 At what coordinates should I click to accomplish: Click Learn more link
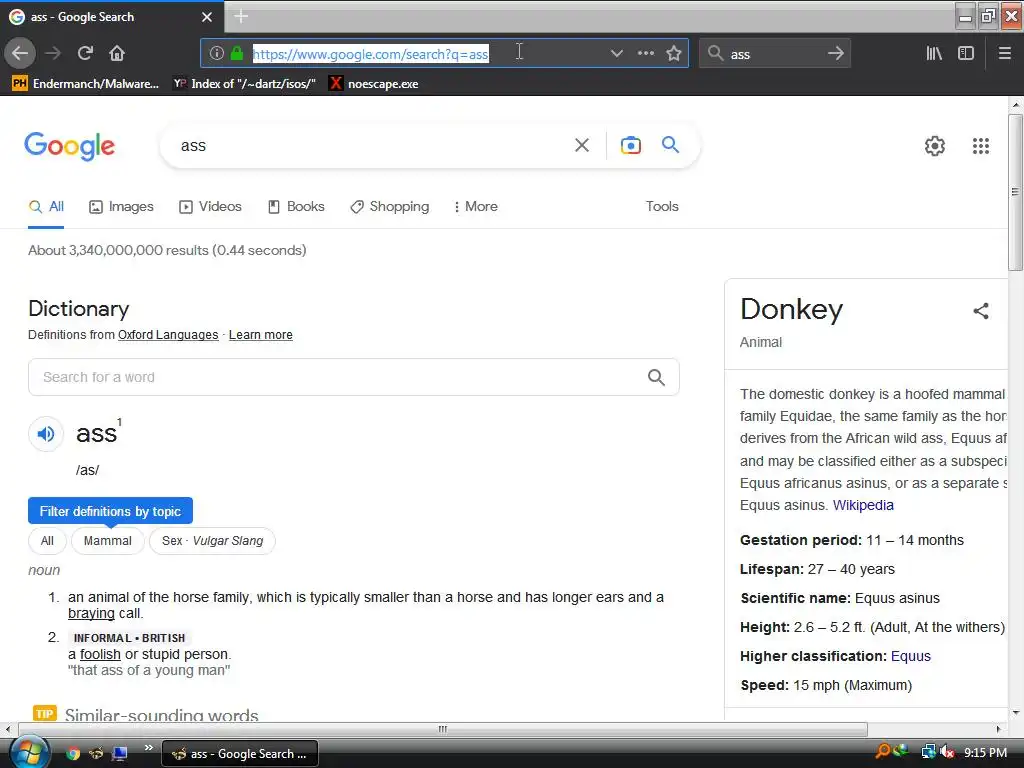(261, 334)
